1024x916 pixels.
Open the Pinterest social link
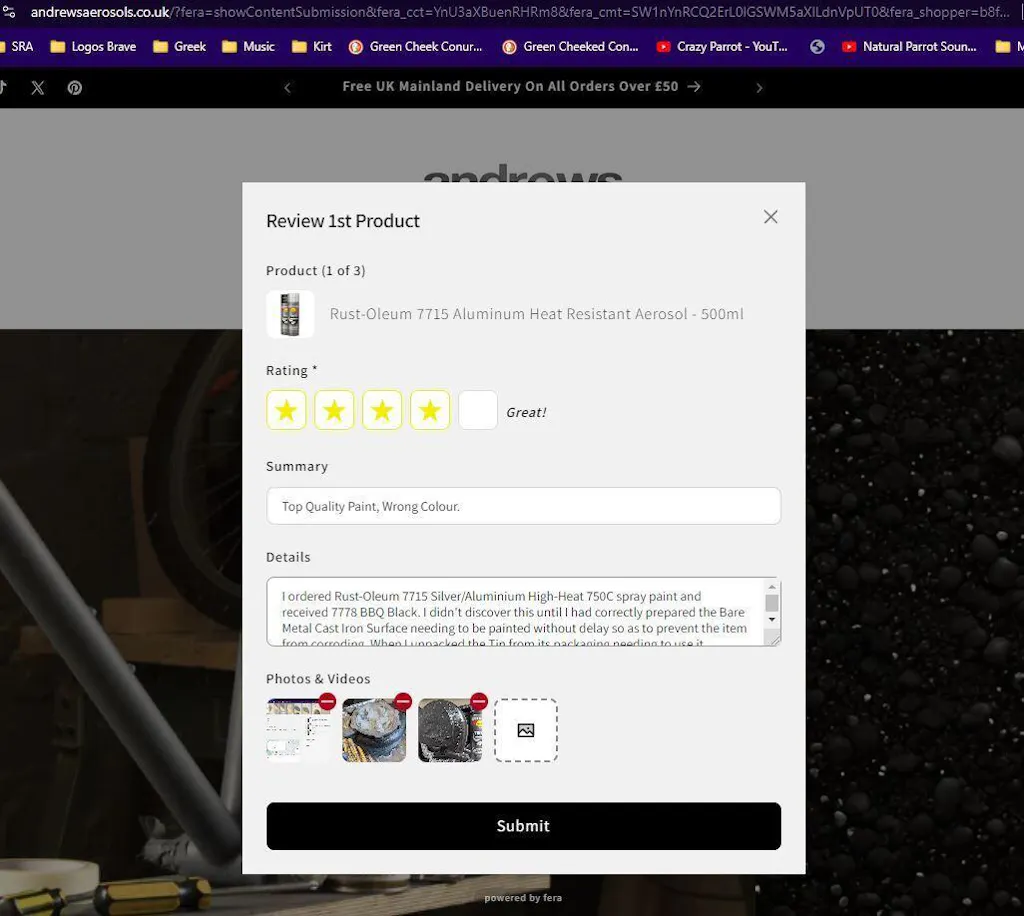(x=75, y=88)
